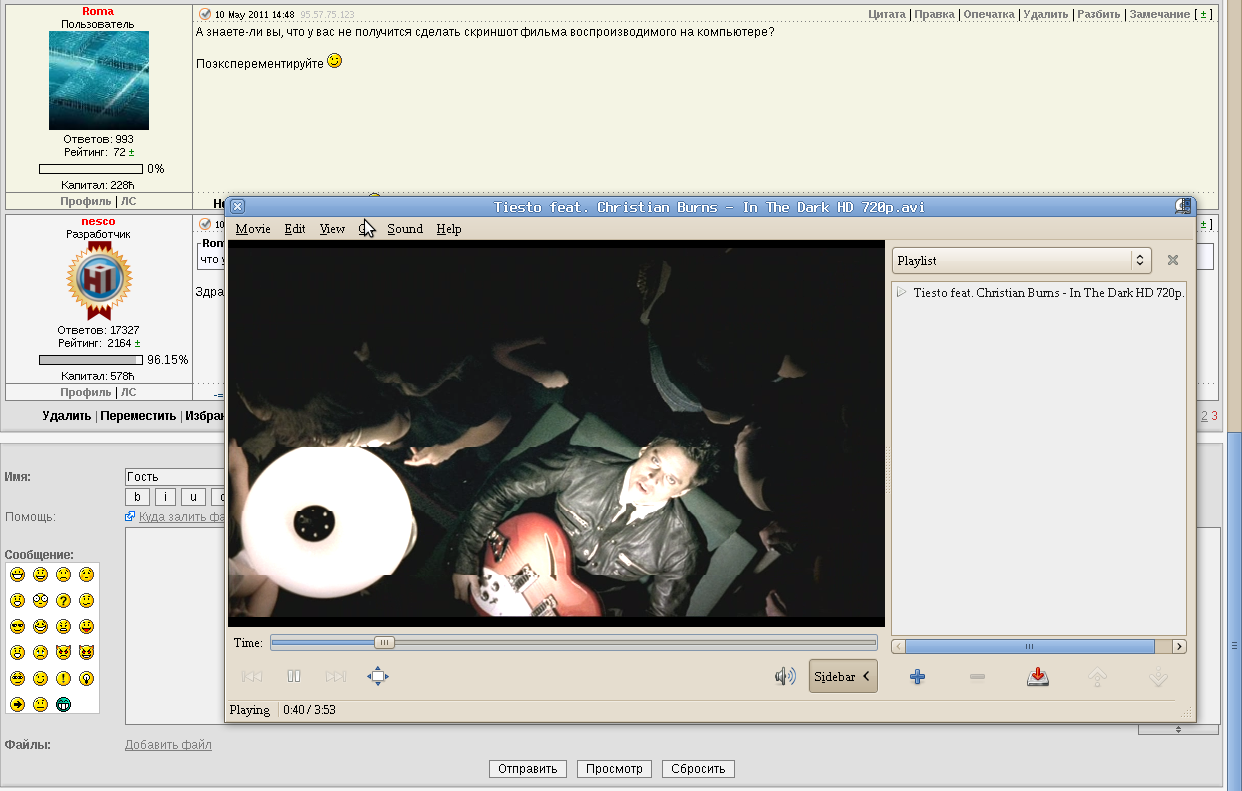Expand the Tiesto playlist entry triangle

click(x=901, y=293)
